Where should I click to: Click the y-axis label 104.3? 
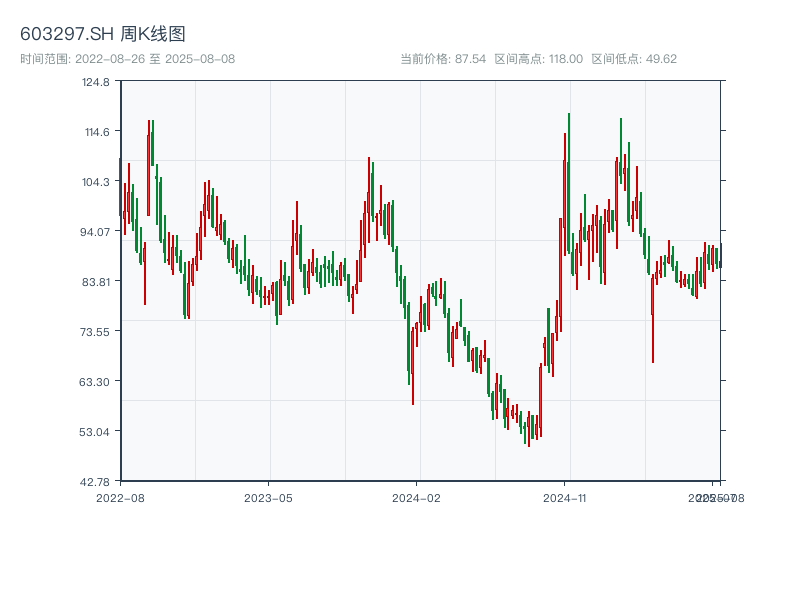click(96, 182)
